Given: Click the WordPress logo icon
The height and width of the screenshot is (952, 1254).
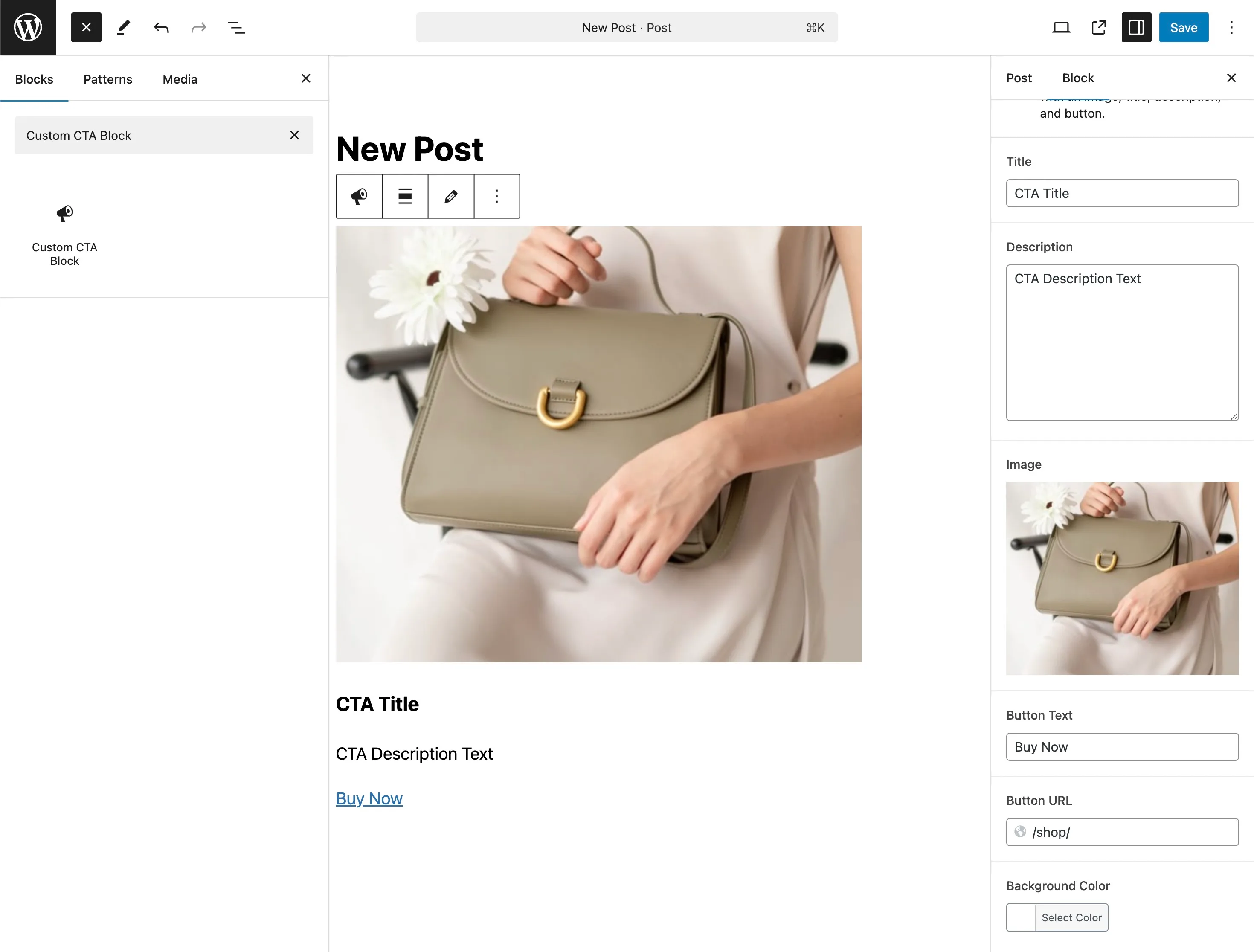Looking at the screenshot, I should coord(28,27).
